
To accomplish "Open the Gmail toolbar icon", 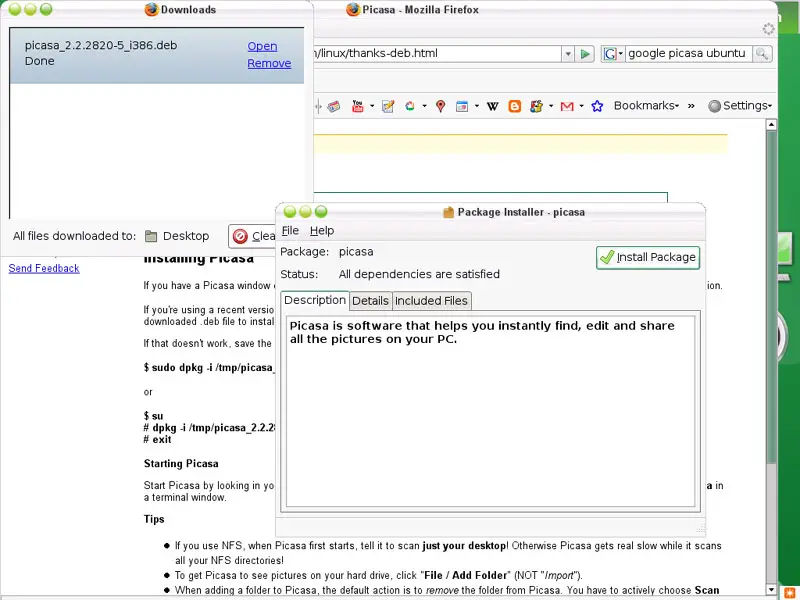I will tap(567, 106).
